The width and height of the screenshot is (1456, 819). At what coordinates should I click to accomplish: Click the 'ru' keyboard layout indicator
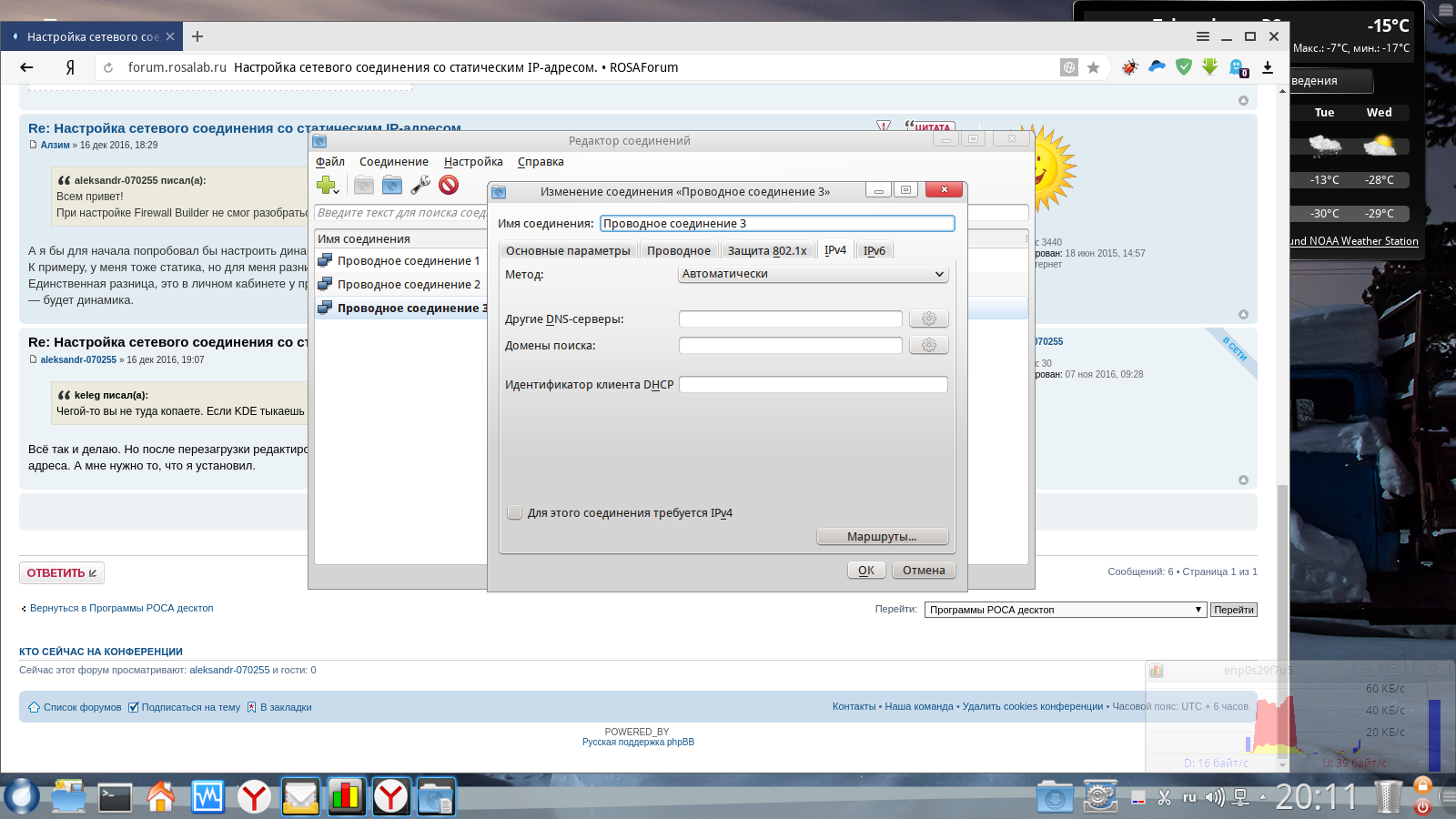[x=1189, y=797]
